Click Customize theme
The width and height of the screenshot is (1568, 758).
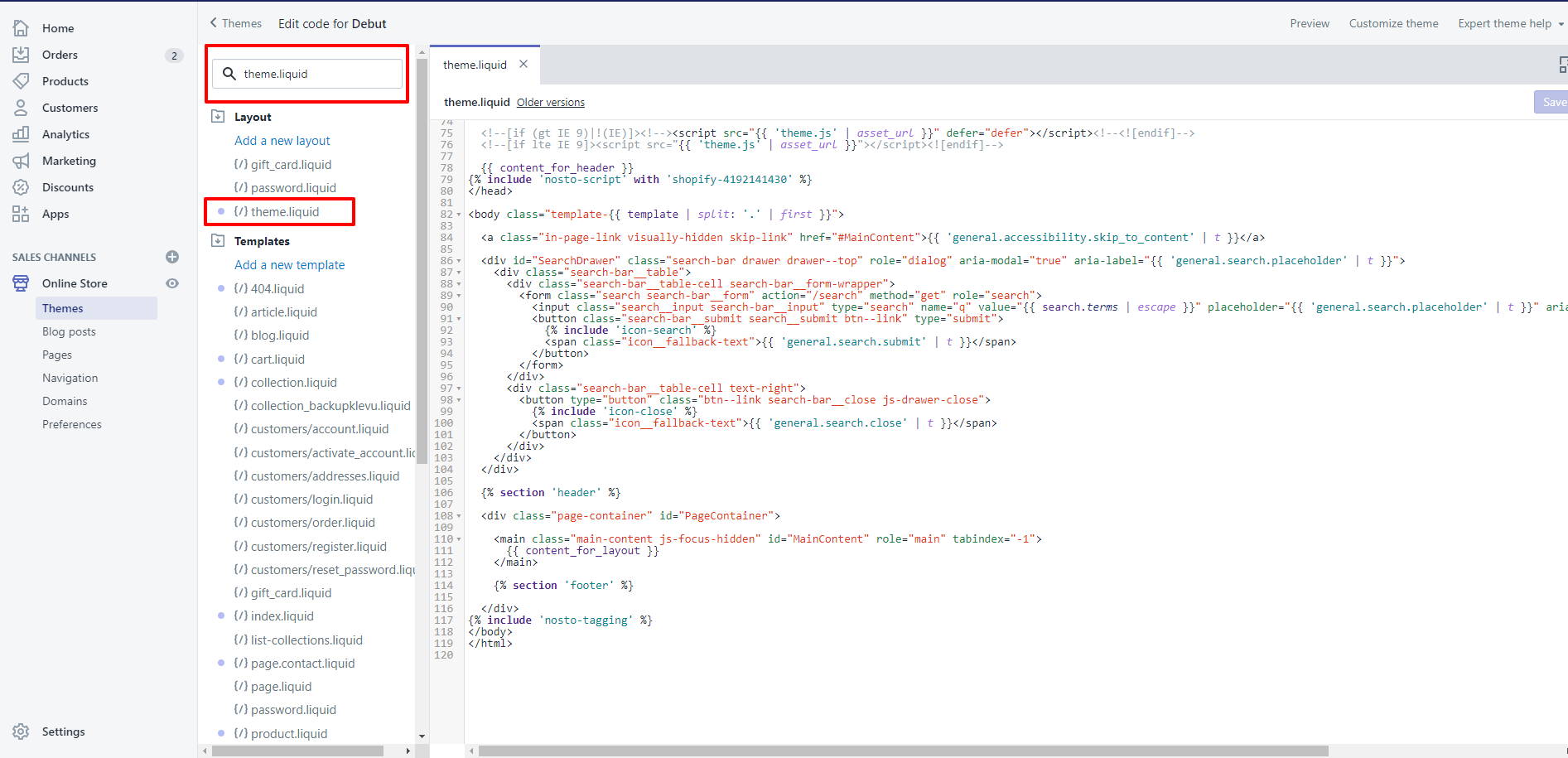(x=1393, y=23)
